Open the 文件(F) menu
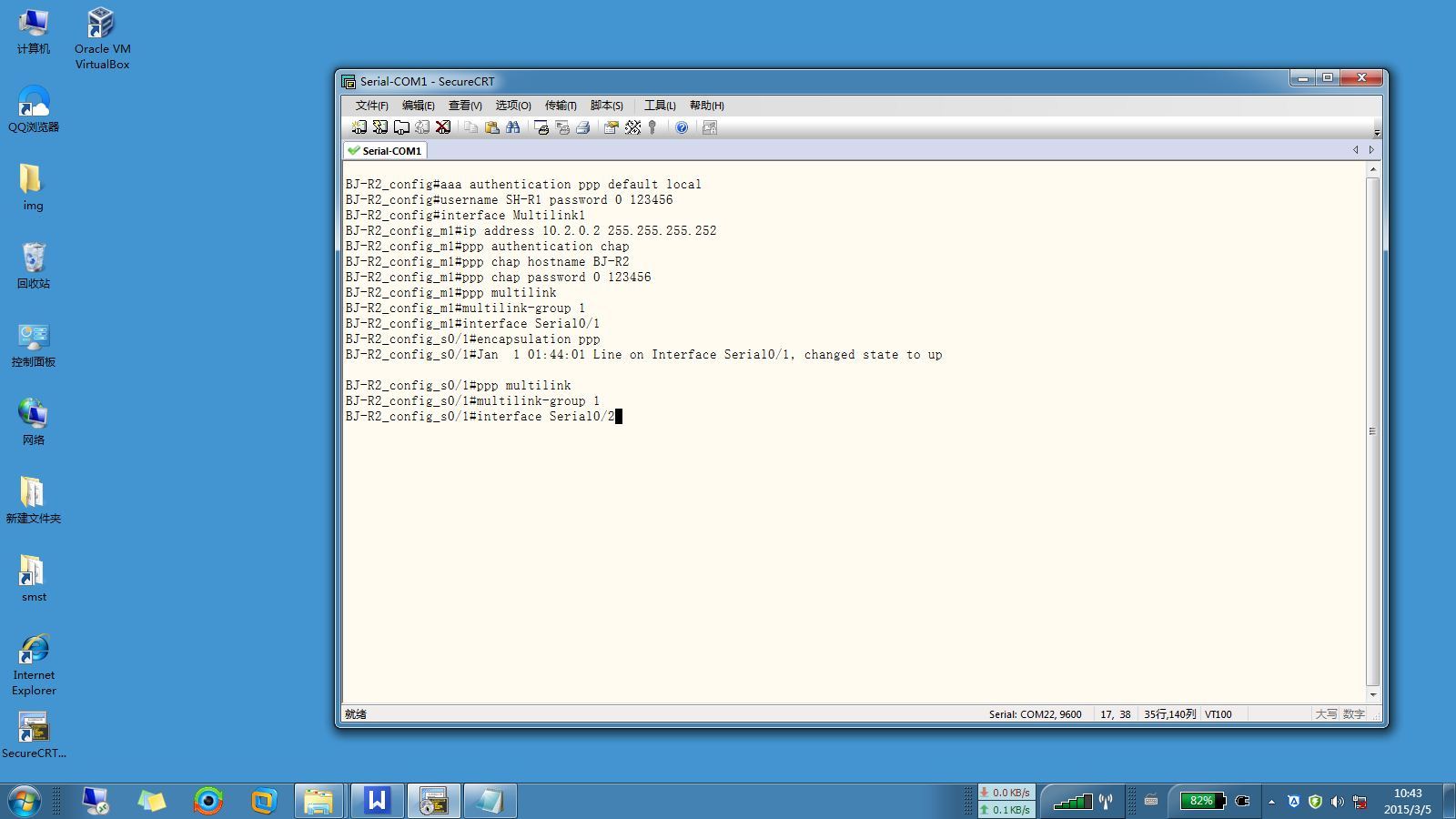 coord(371,106)
